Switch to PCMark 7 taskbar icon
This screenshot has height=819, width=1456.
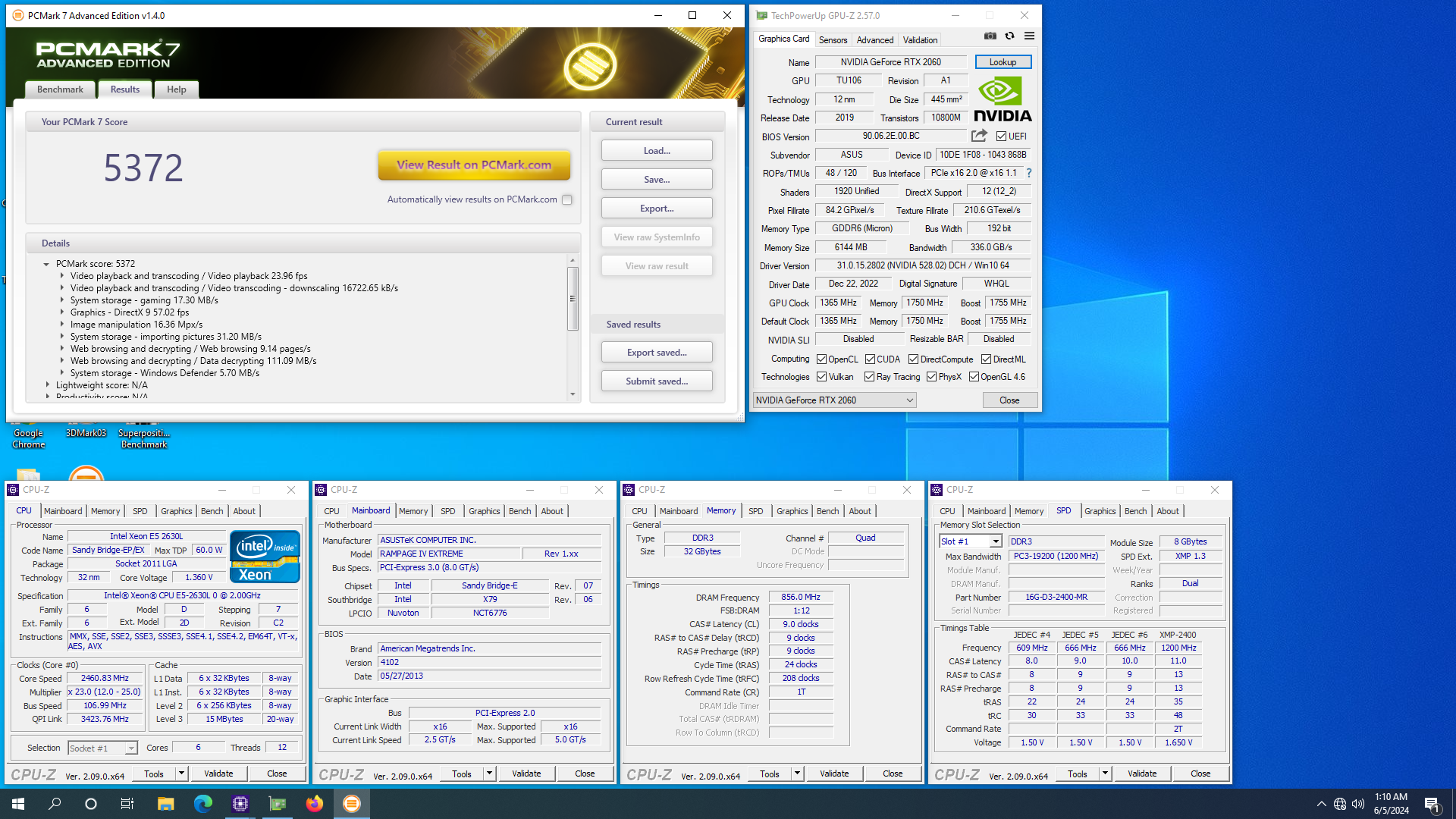pyautogui.click(x=352, y=804)
